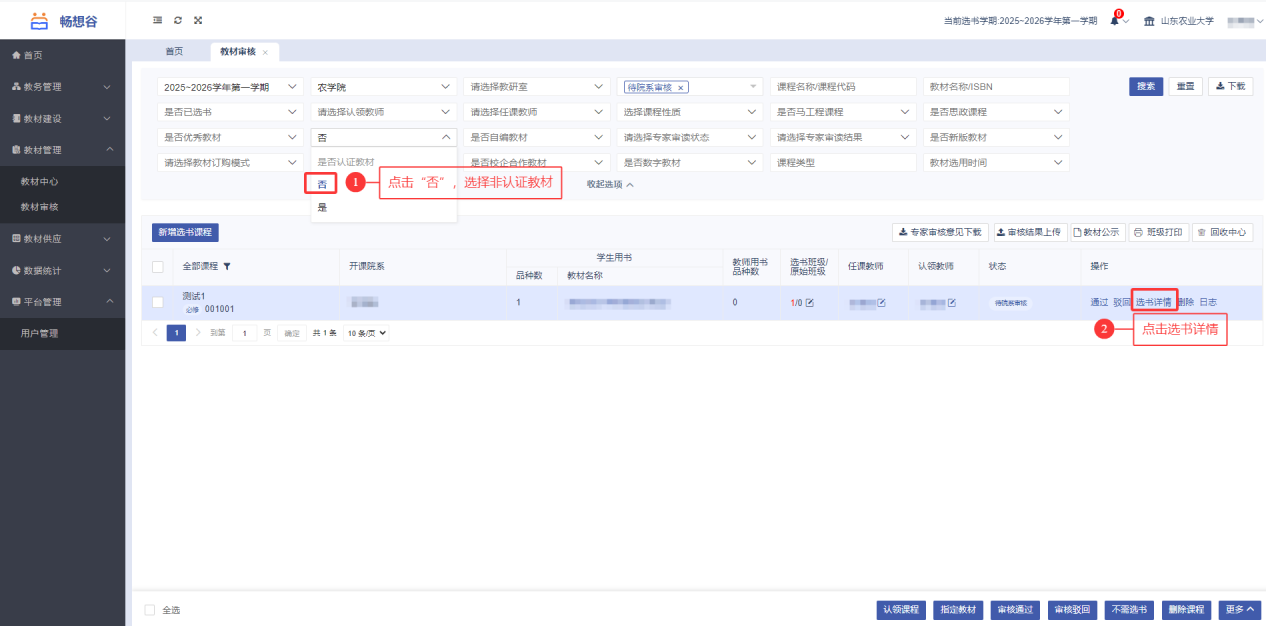This screenshot has height=626, width=1266.
Task: Click edit icon in 认领教师 column
Action: point(952,302)
